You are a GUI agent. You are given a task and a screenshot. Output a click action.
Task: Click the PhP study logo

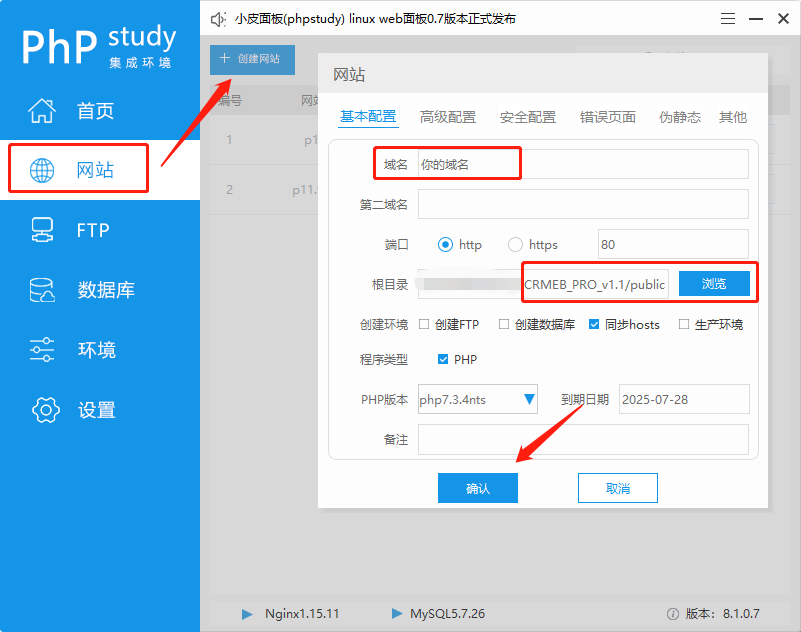click(99, 46)
